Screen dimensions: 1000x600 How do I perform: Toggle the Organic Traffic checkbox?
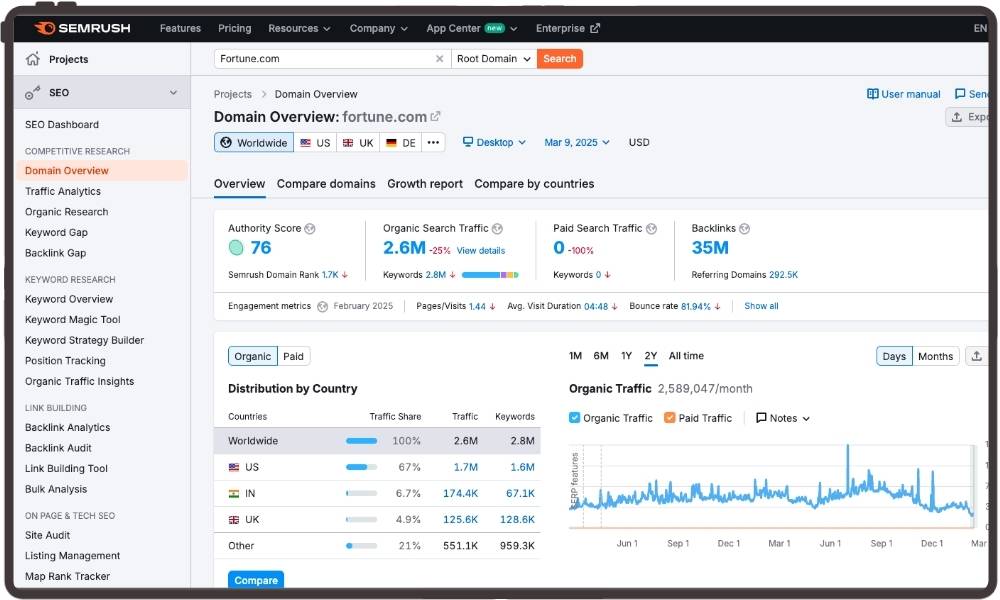[x=575, y=418]
